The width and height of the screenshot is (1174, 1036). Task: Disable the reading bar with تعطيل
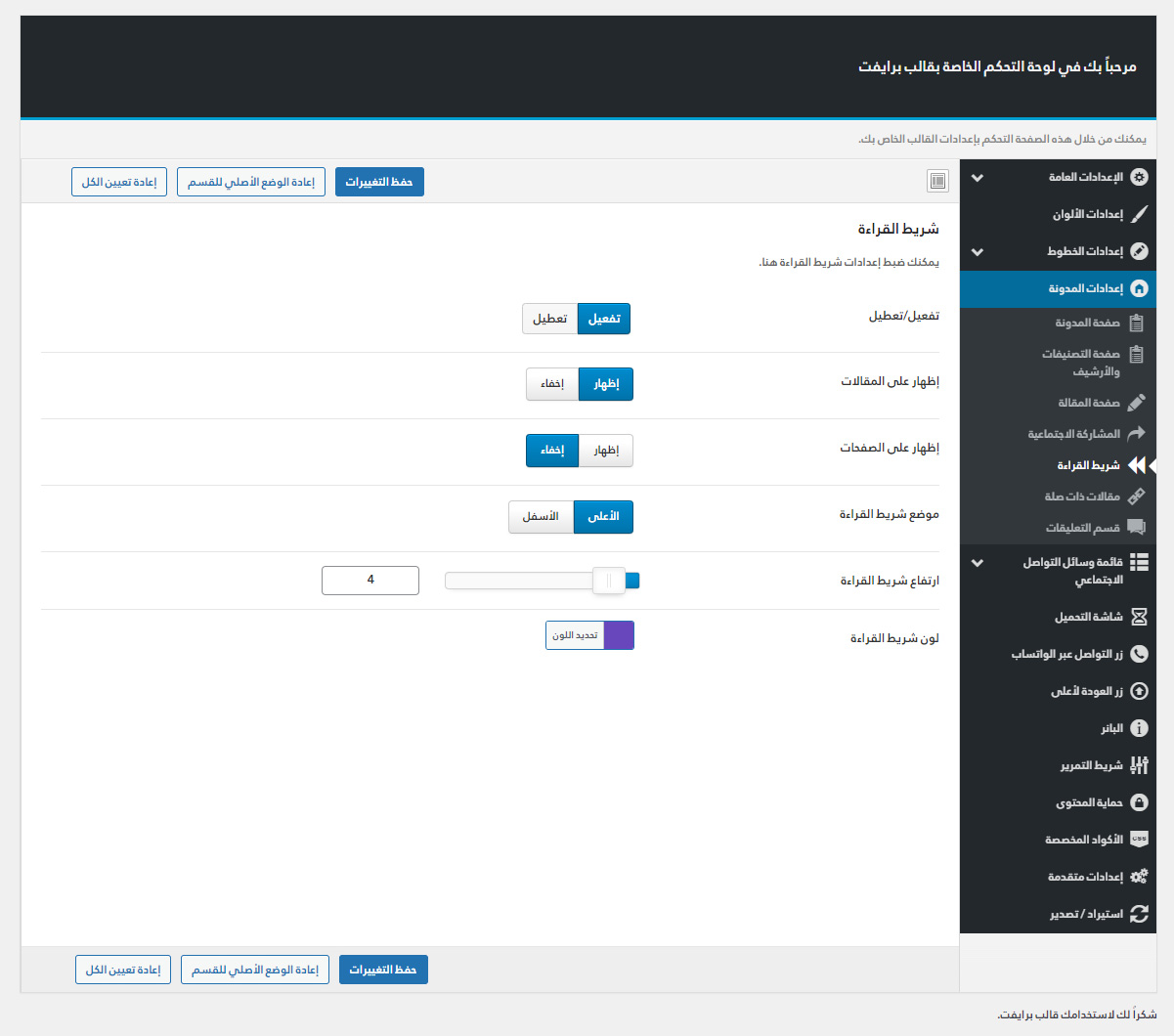(549, 319)
